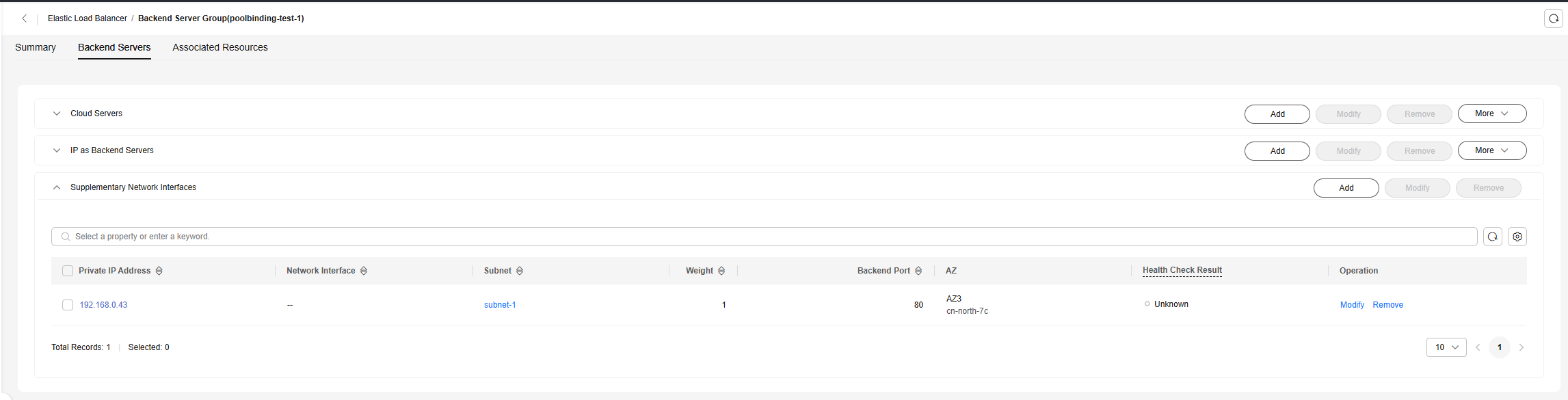Expand the Cloud Servers section

(57, 114)
